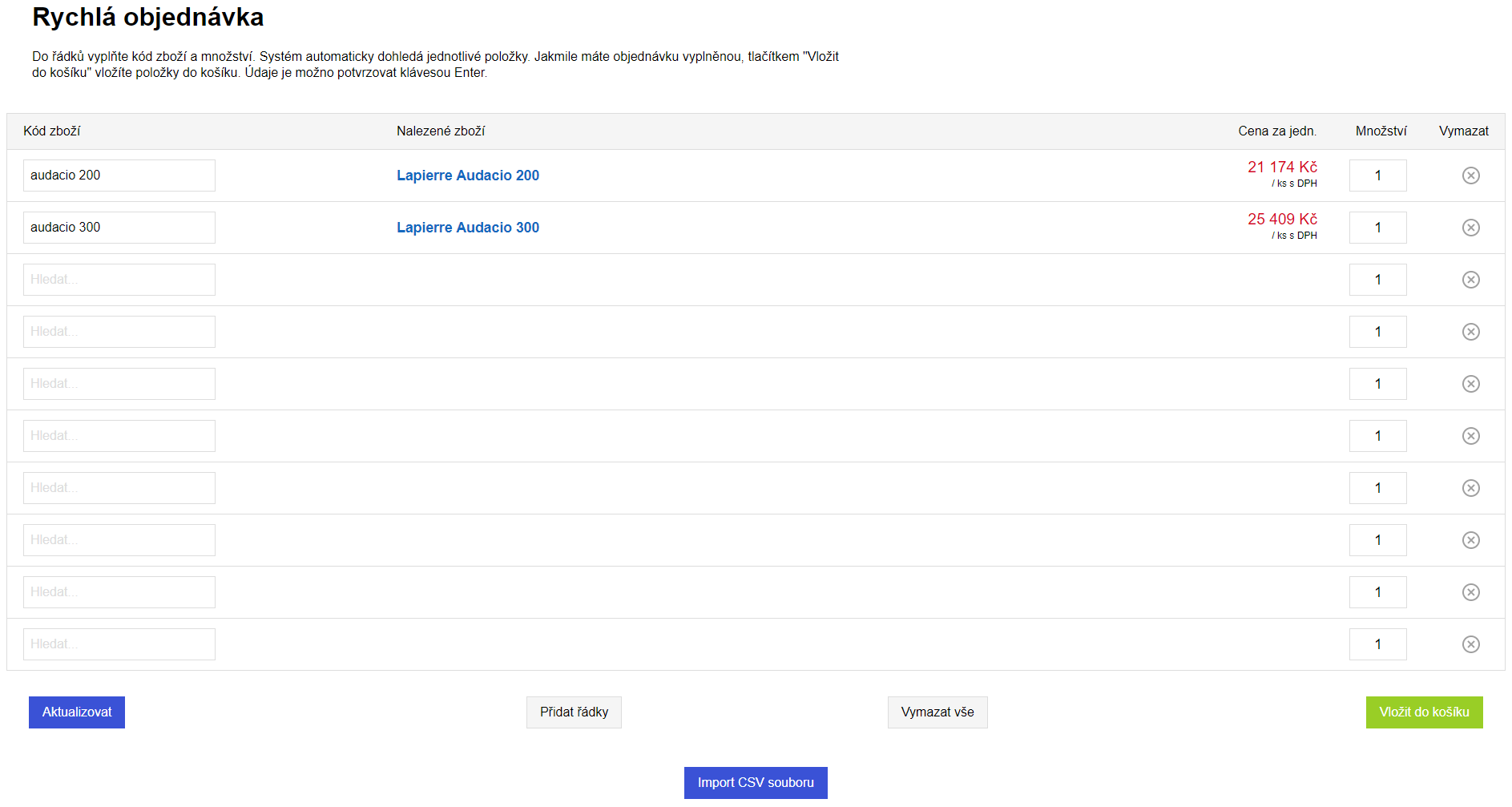Click quantity field for Audacio 200
1512x807 pixels.
tap(1378, 176)
